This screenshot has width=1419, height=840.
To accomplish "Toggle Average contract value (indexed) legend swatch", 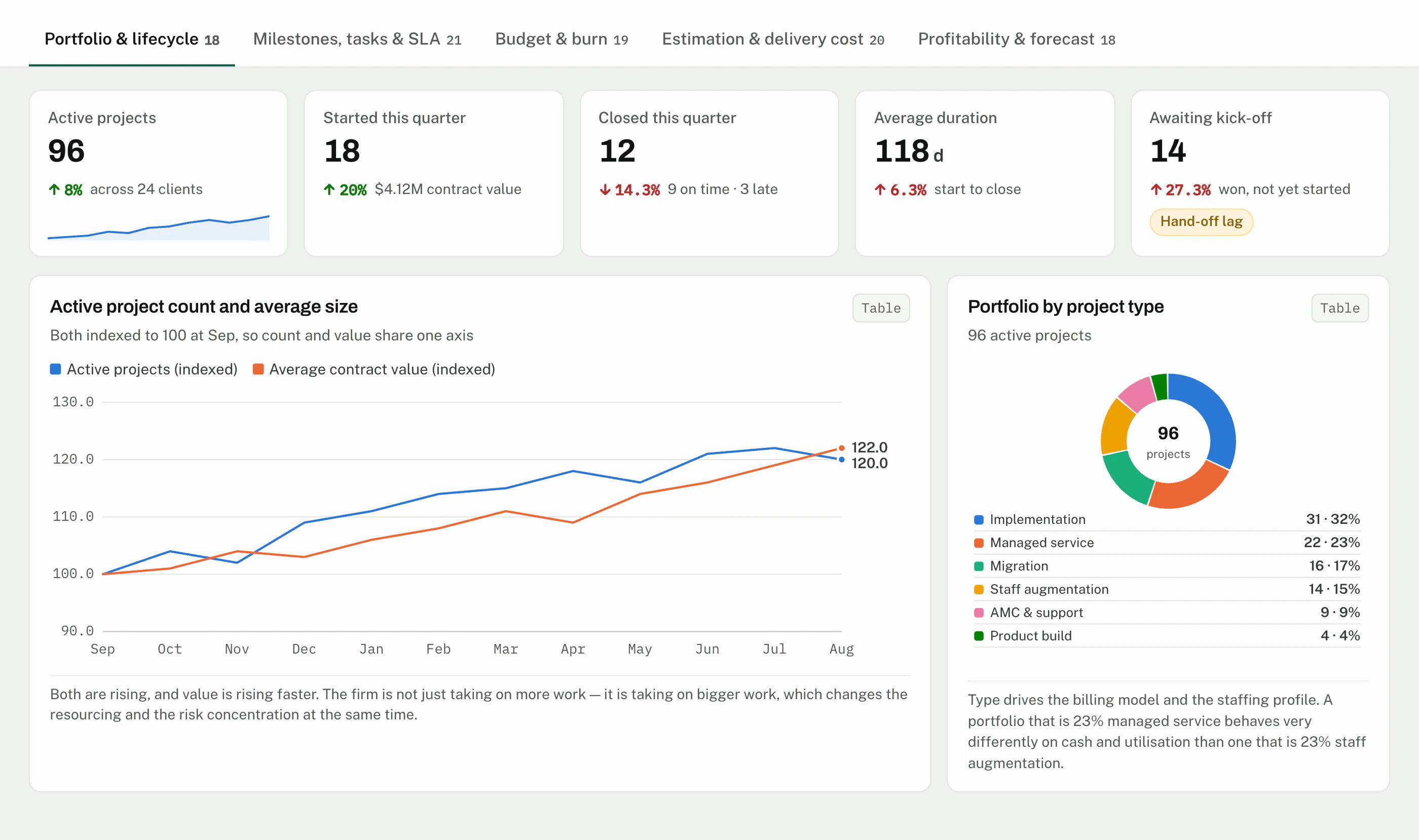I will 258,369.
